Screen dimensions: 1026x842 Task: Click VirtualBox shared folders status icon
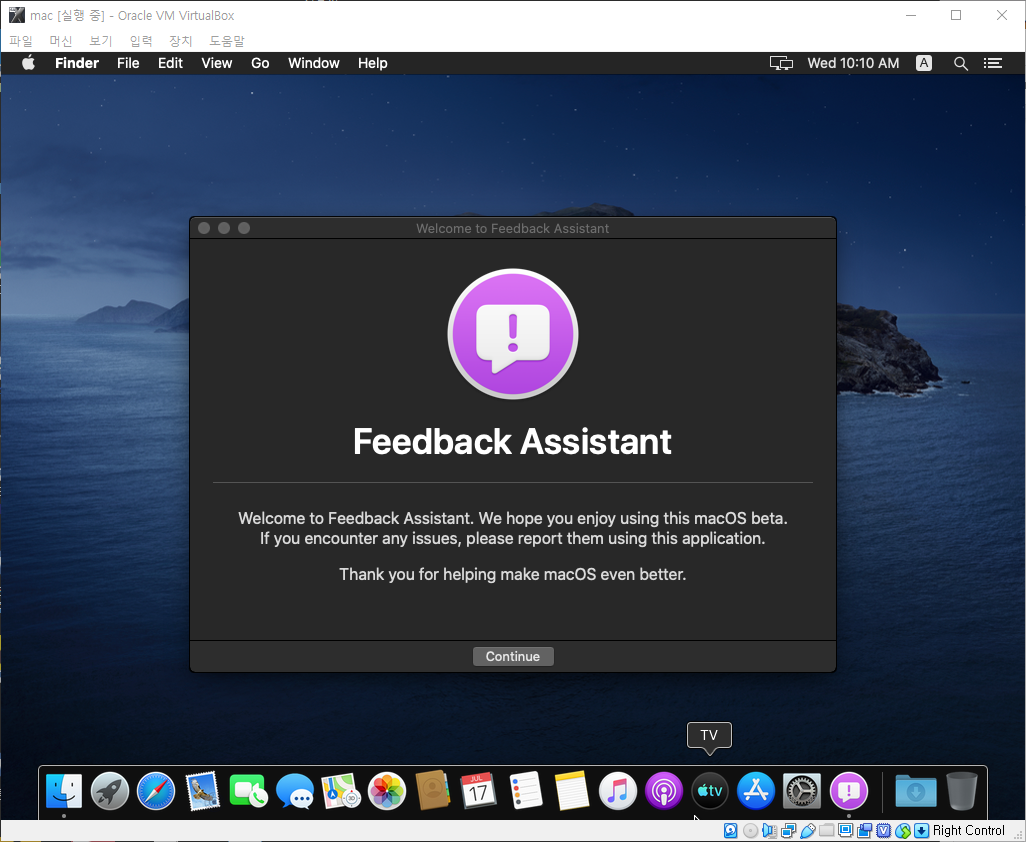click(x=826, y=830)
